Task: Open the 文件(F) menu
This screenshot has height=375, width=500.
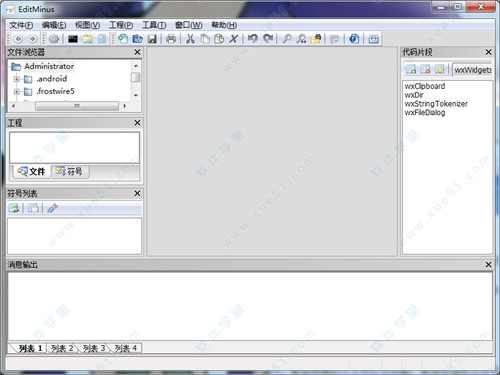Action: point(21,25)
